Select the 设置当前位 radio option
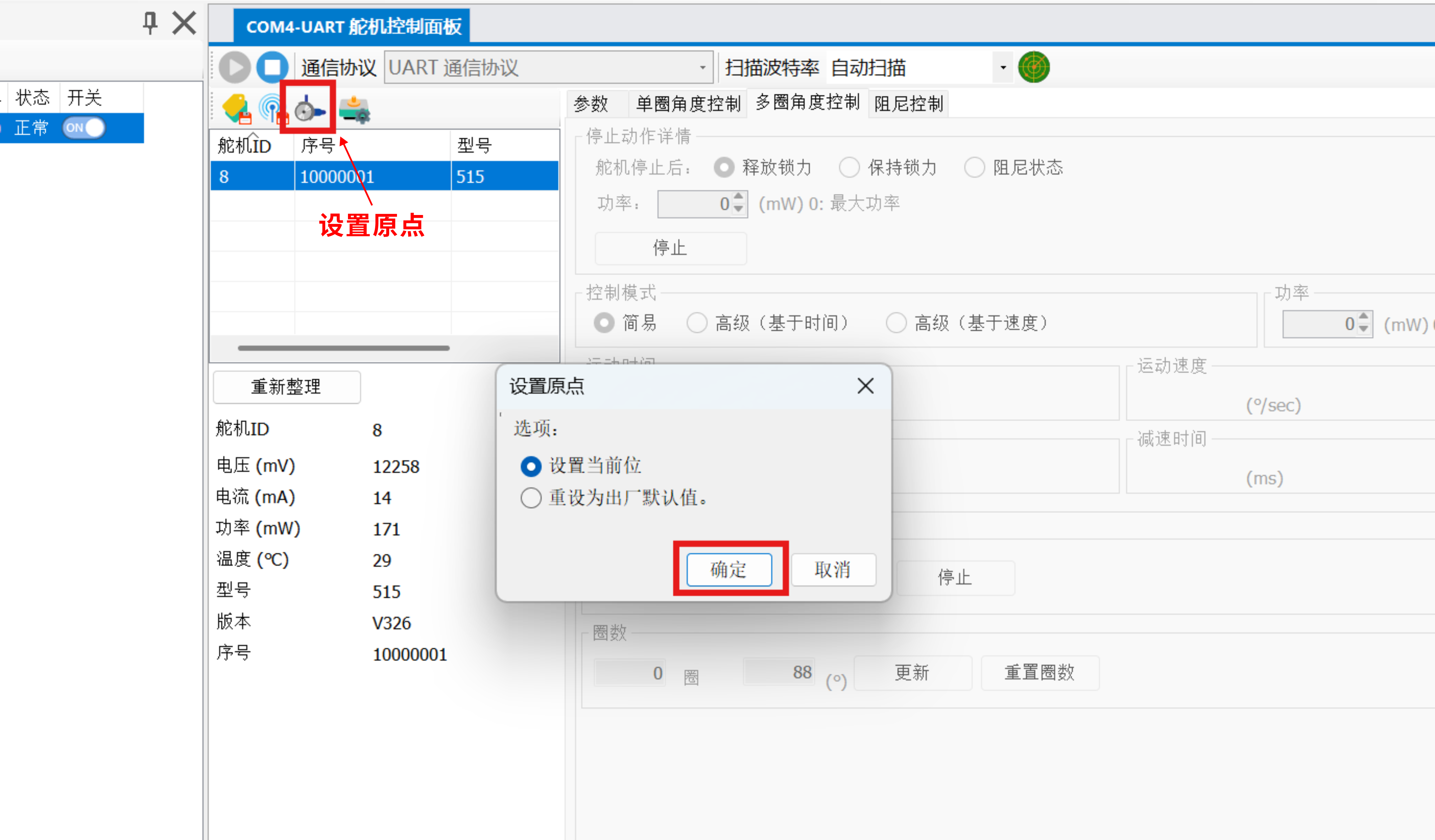The height and width of the screenshot is (840, 1435). pos(531,467)
